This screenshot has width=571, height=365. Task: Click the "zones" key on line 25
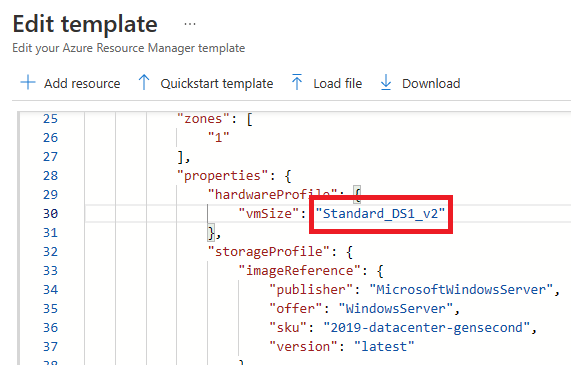203,119
